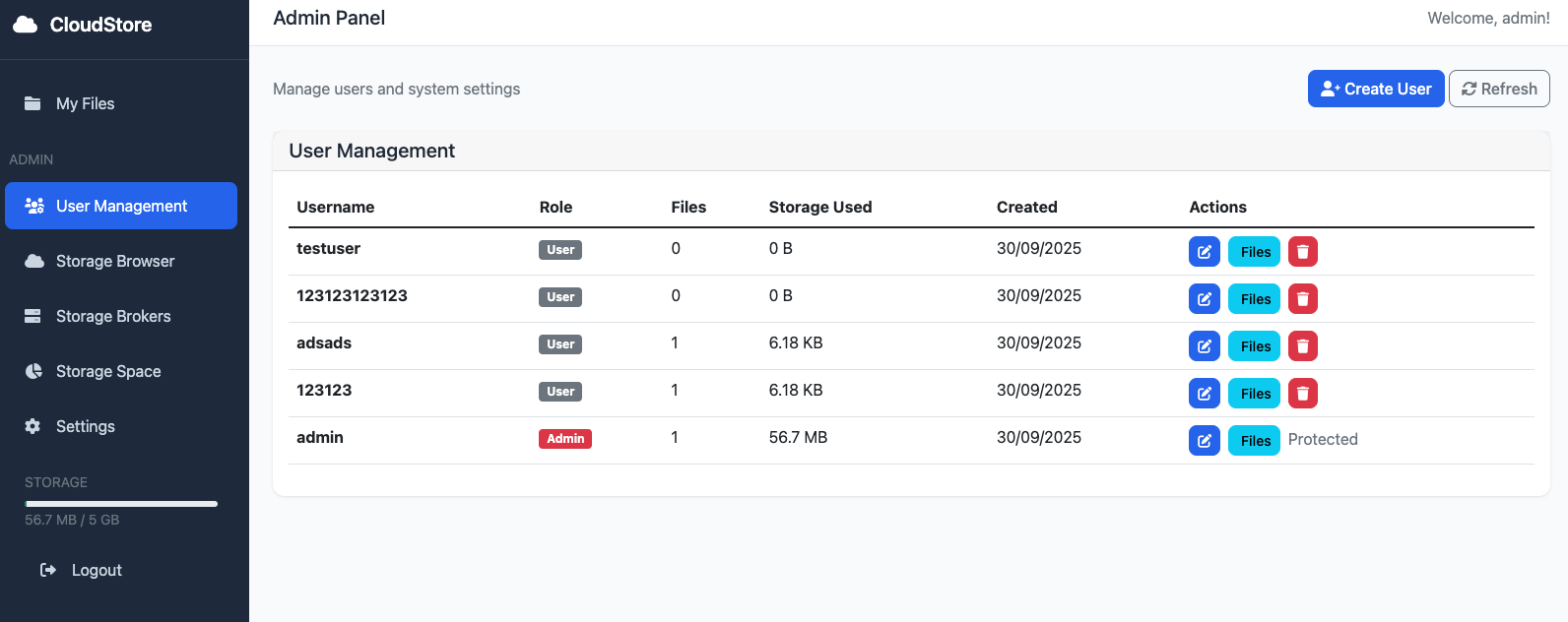Screen dimensions: 1568x622
Task: Navigate to Storage Space
Action: pos(108,371)
